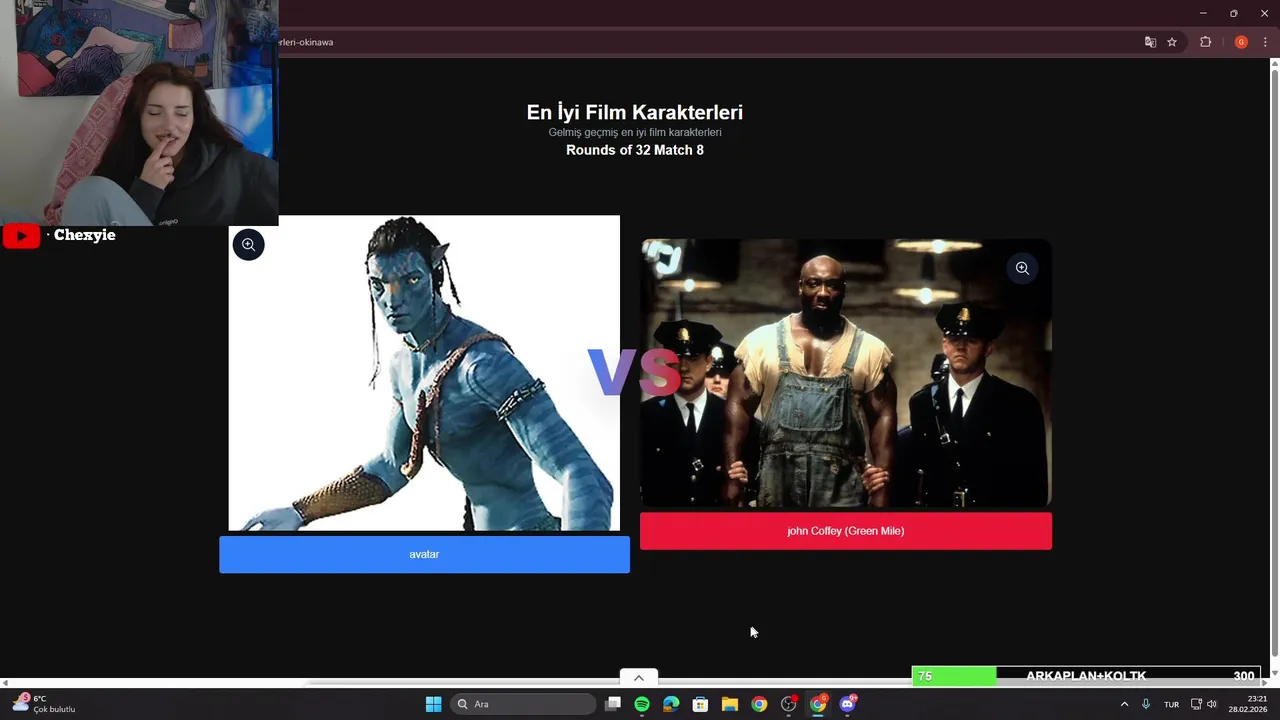This screenshot has height=720, width=1280.
Task: Open OBS Studio from the taskbar
Action: click(789, 704)
